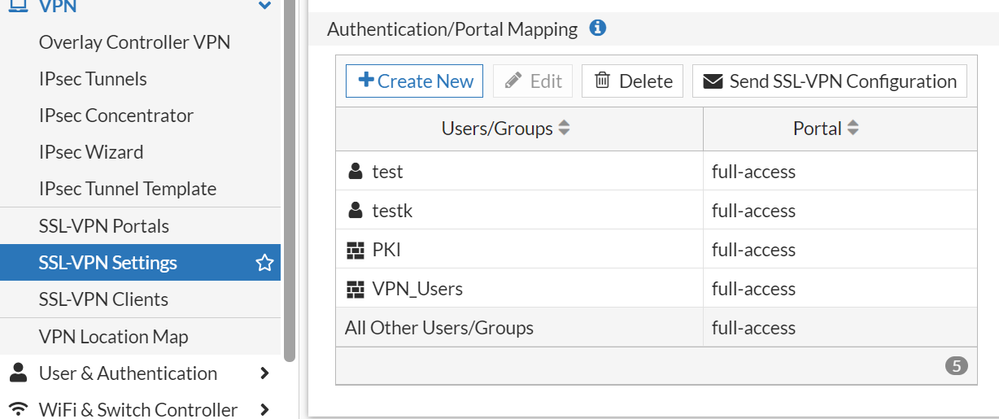Image resolution: width=999 pixels, height=419 pixels.
Task: Click the group icon beside PKI
Action: pyautogui.click(x=354, y=250)
